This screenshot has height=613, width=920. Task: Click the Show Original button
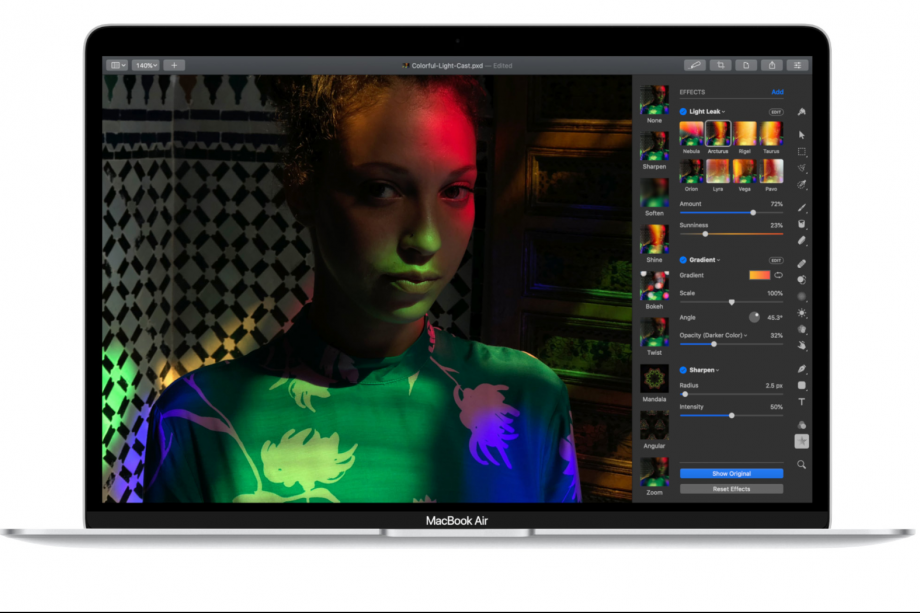coord(731,473)
